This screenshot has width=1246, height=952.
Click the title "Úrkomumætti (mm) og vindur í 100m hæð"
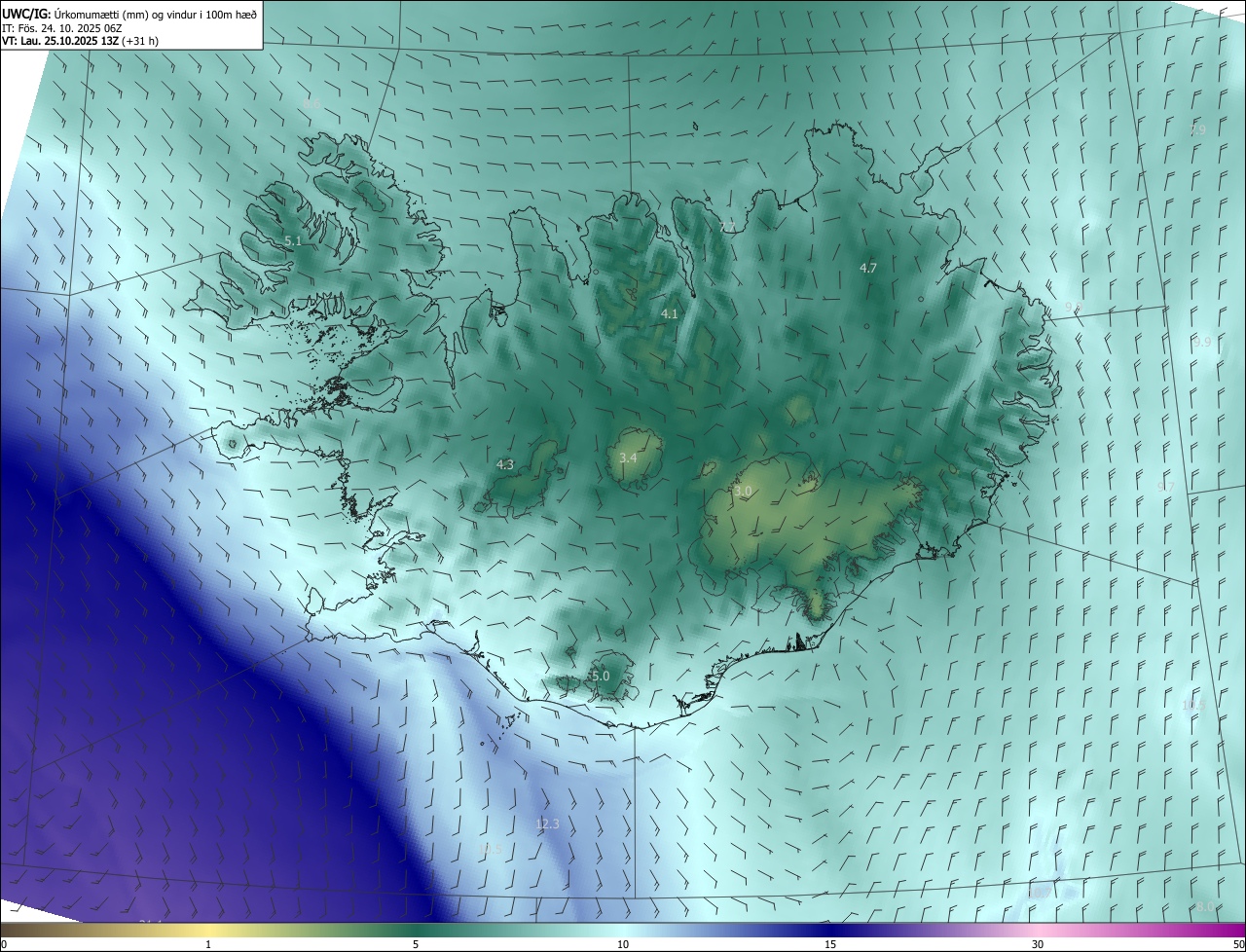pyautogui.click(x=155, y=13)
